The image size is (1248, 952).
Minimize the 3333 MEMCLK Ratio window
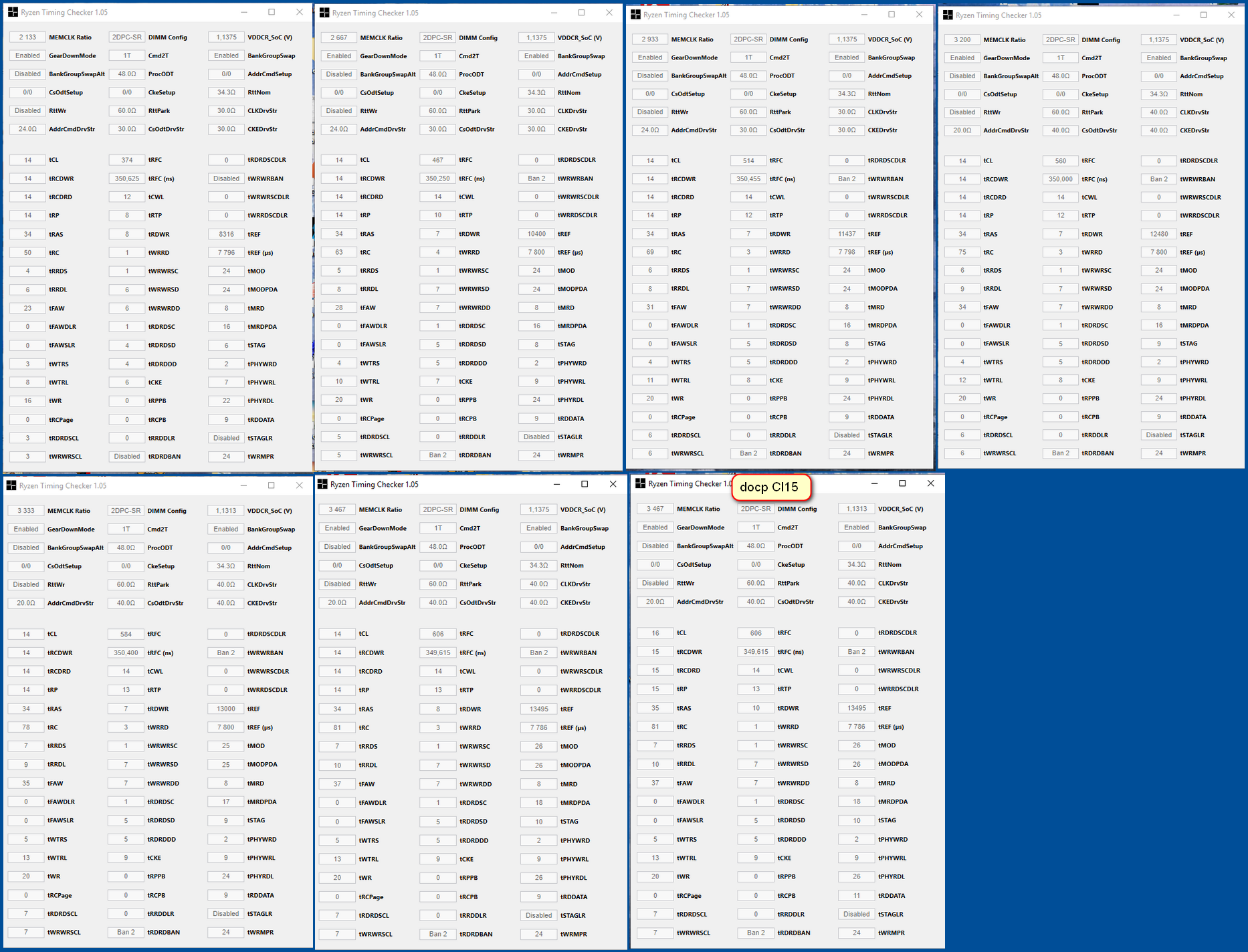243,485
